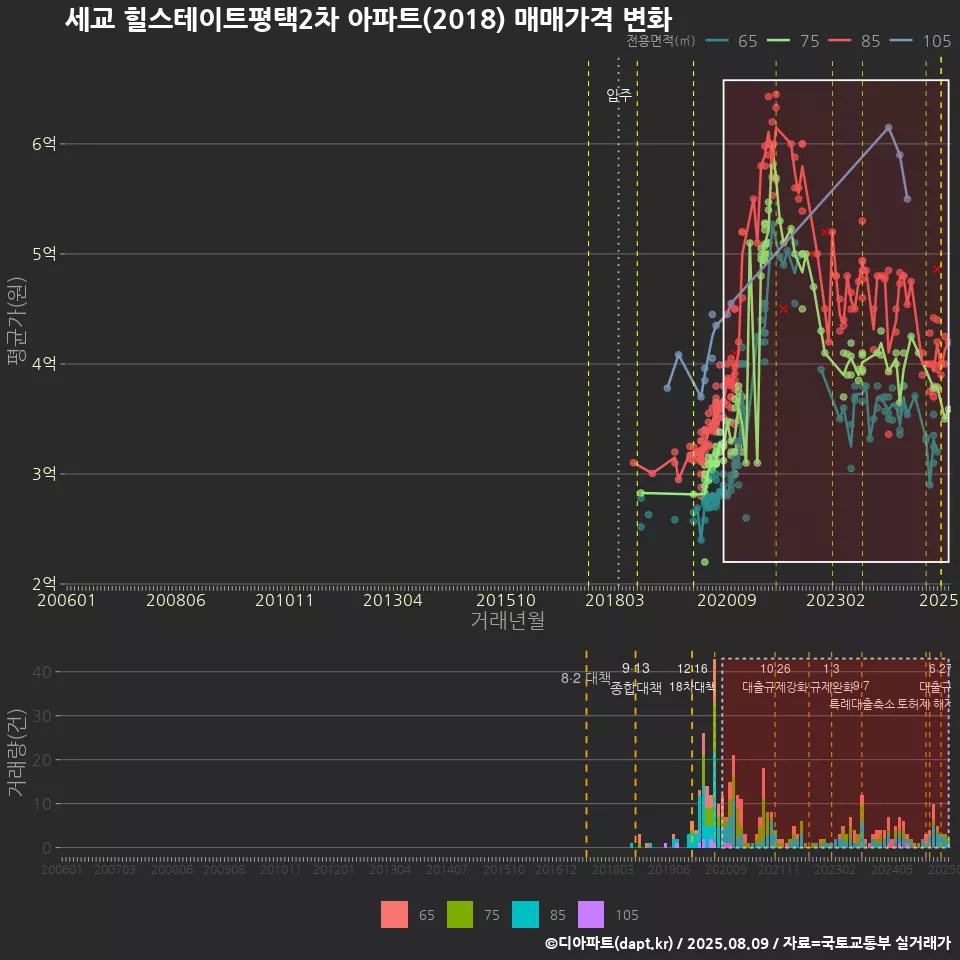Click the '전용면적(㎡)' legend heading
960x960 pixels.
(661, 41)
